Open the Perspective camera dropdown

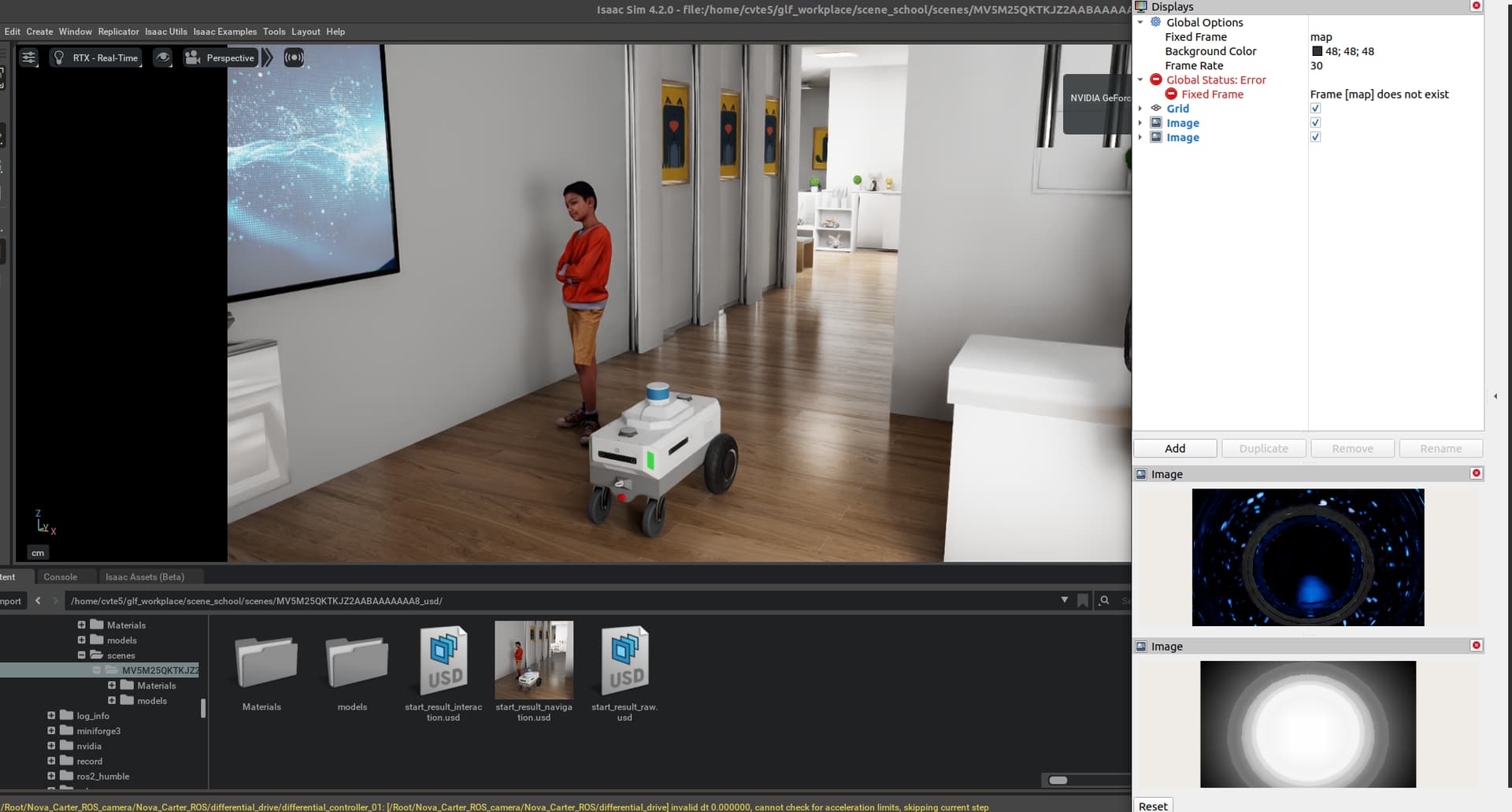click(220, 57)
